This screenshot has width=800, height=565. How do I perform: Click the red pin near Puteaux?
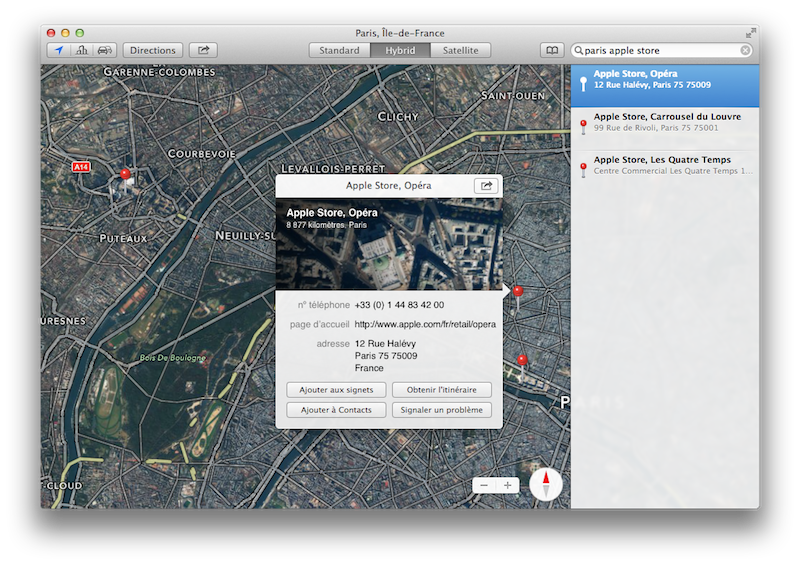click(x=125, y=175)
